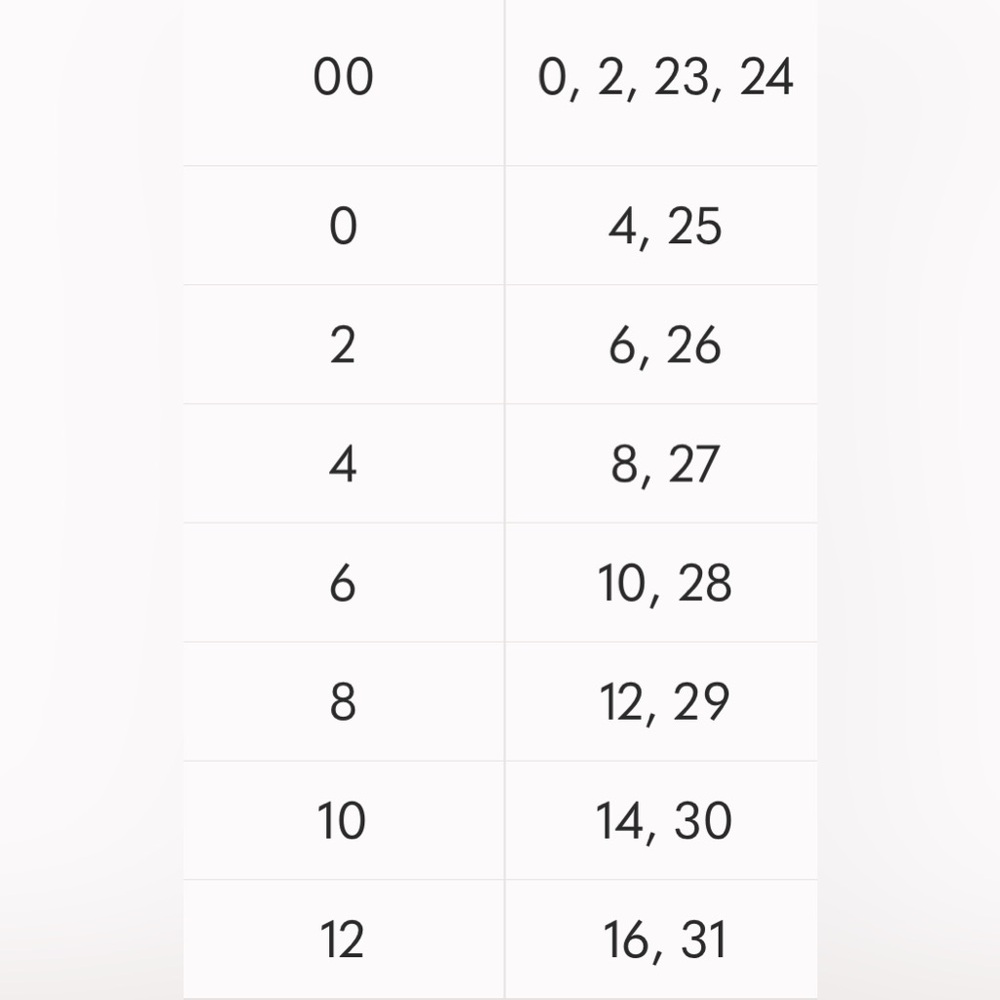Select the '8, 27' cell
Image resolution: width=1000 pixels, height=1000 pixels.
click(665, 464)
